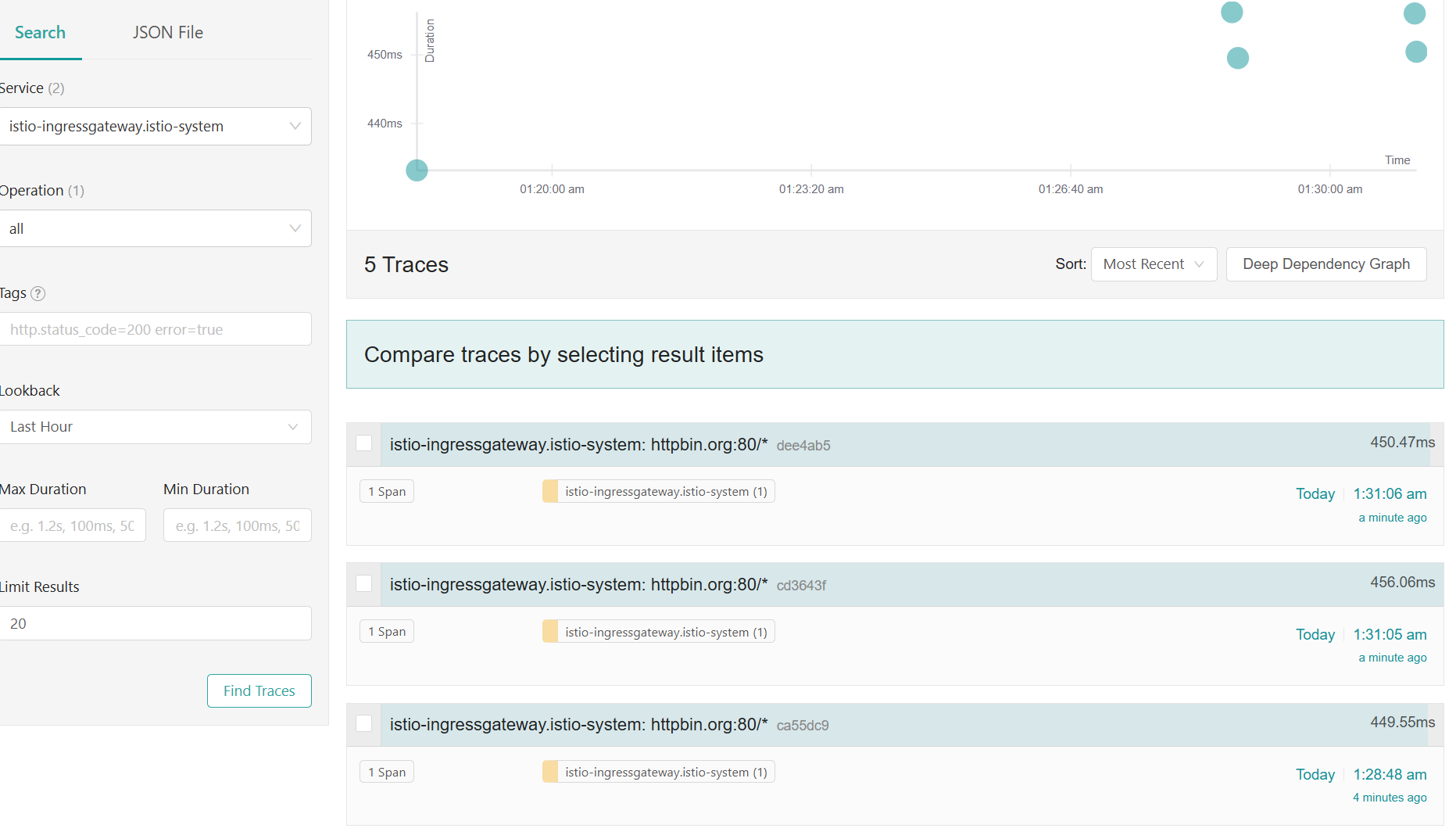The image size is (1456, 832).
Task: Click into the Max Duration field
Action: tap(73, 525)
